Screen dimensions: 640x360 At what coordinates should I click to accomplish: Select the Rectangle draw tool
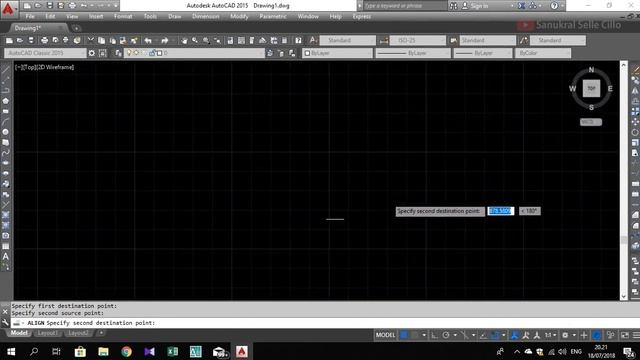click(x=6, y=111)
